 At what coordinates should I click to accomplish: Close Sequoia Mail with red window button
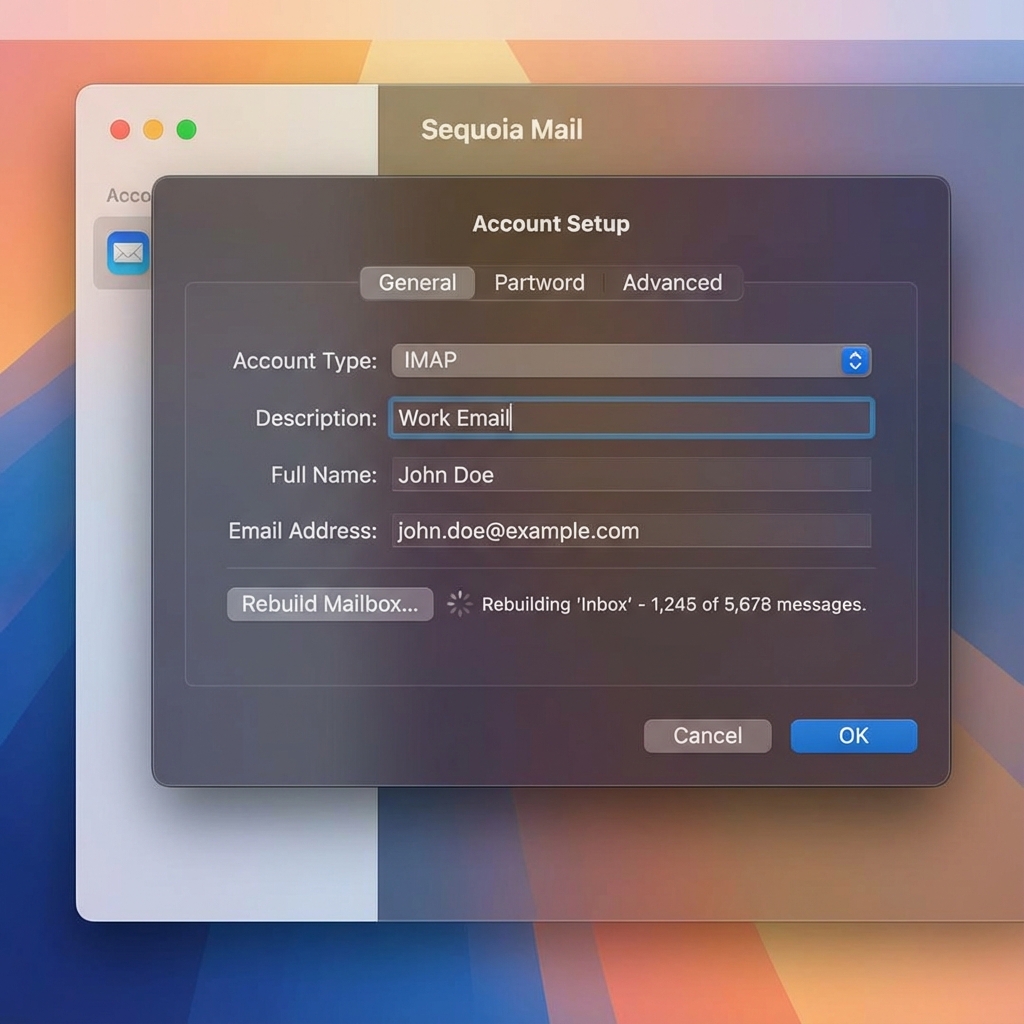(x=120, y=129)
